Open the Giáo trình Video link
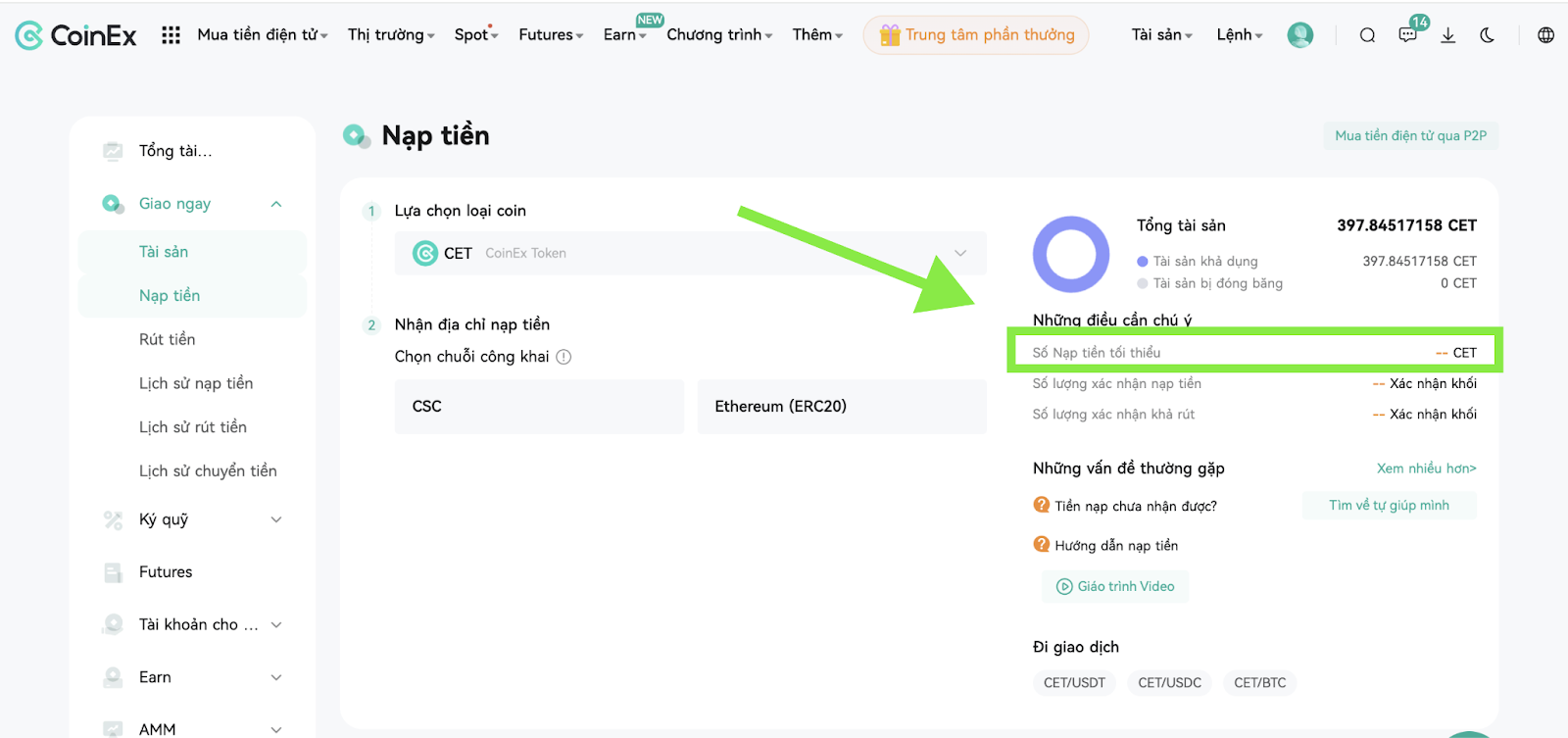1568x738 pixels. click(x=1115, y=586)
